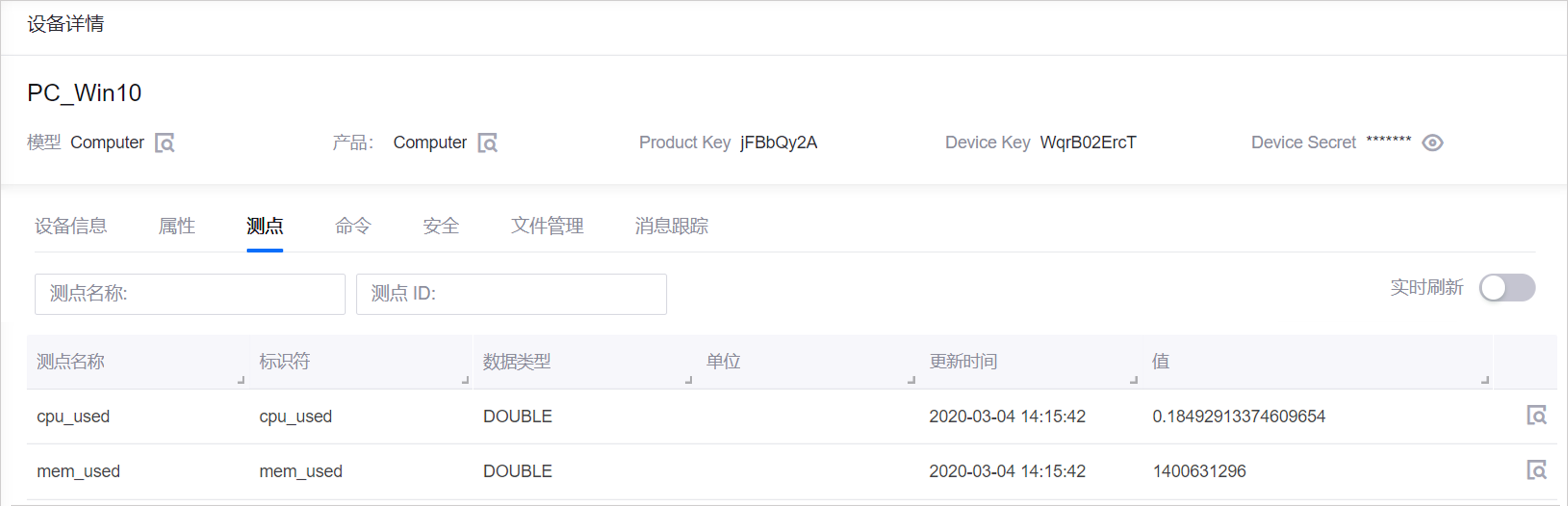
Task: Switch to the 设备信息 tab
Action: click(71, 226)
